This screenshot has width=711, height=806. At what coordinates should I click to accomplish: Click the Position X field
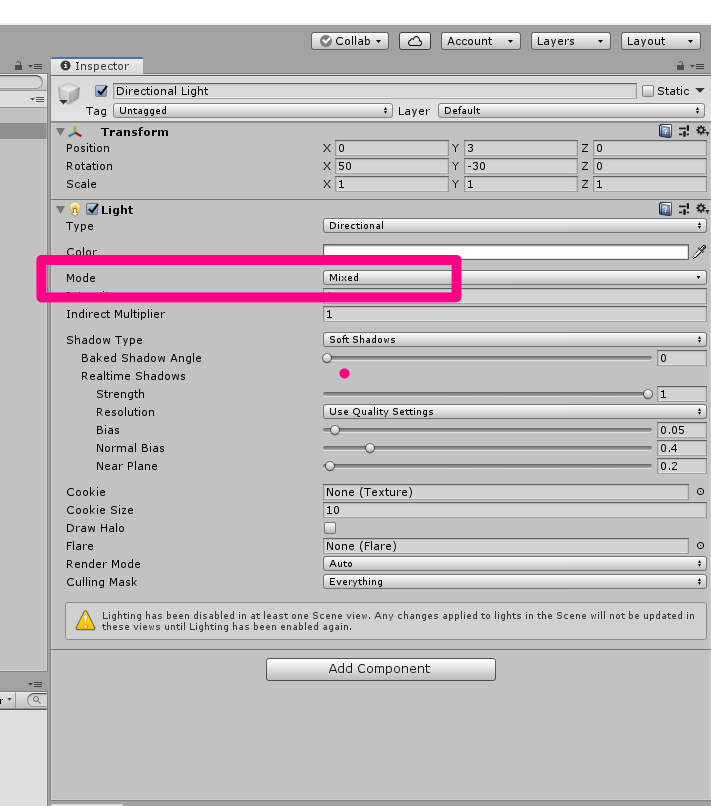(x=392, y=148)
